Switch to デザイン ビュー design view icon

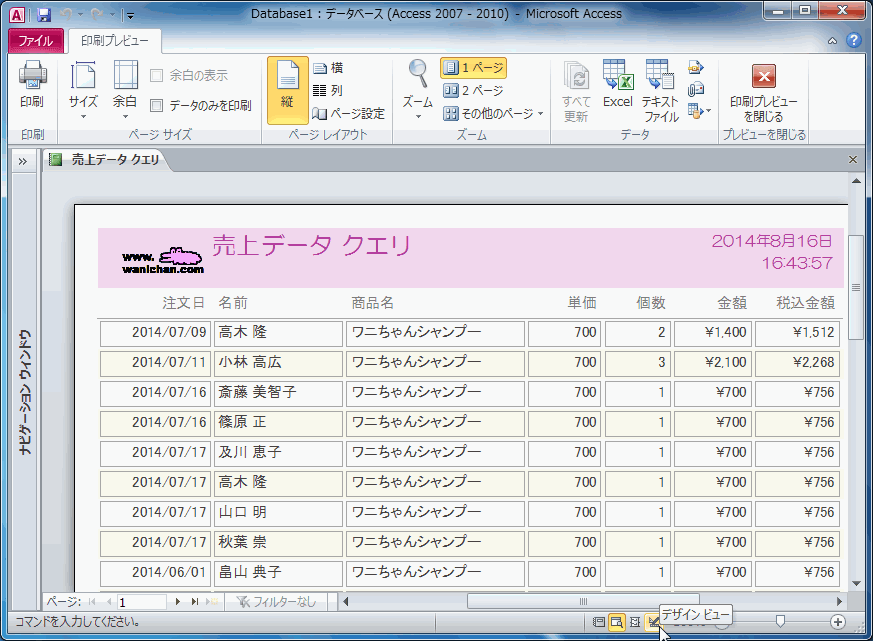pos(652,622)
